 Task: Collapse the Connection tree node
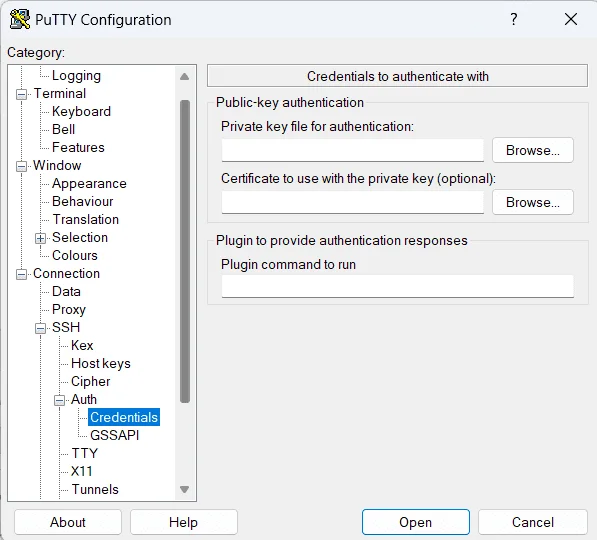[22, 274]
